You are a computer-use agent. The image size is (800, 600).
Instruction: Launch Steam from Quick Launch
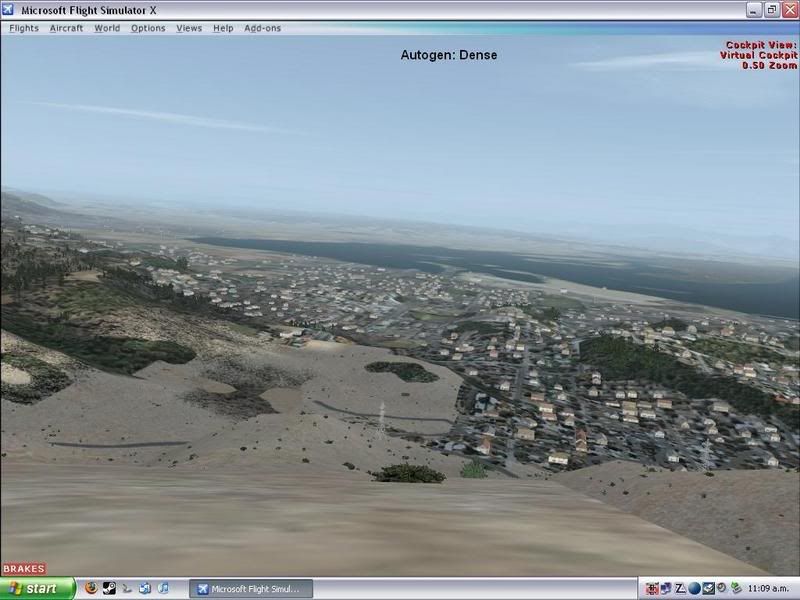point(108,589)
